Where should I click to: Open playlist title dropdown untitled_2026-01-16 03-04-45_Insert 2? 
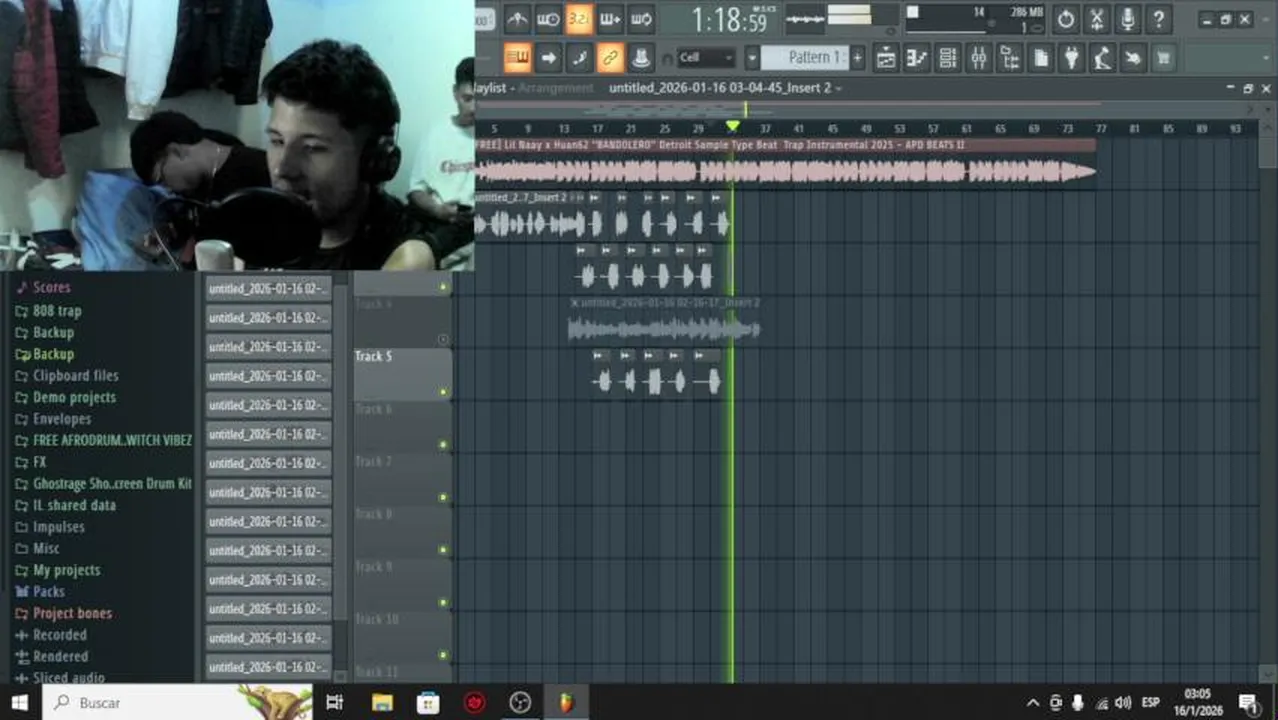725,88
